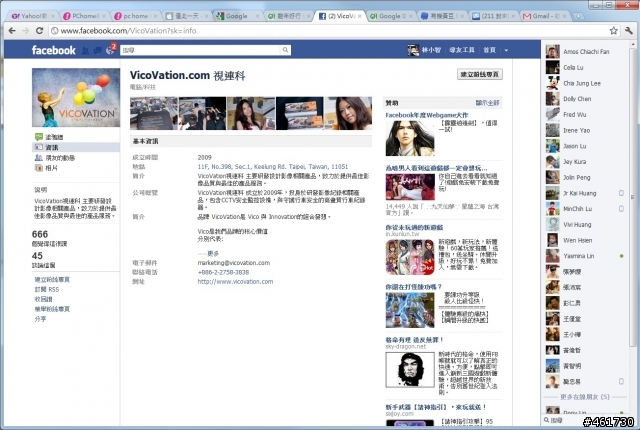The width and height of the screenshot is (640, 430).
Task: Click the show all sponsored link
Action: 487,103
